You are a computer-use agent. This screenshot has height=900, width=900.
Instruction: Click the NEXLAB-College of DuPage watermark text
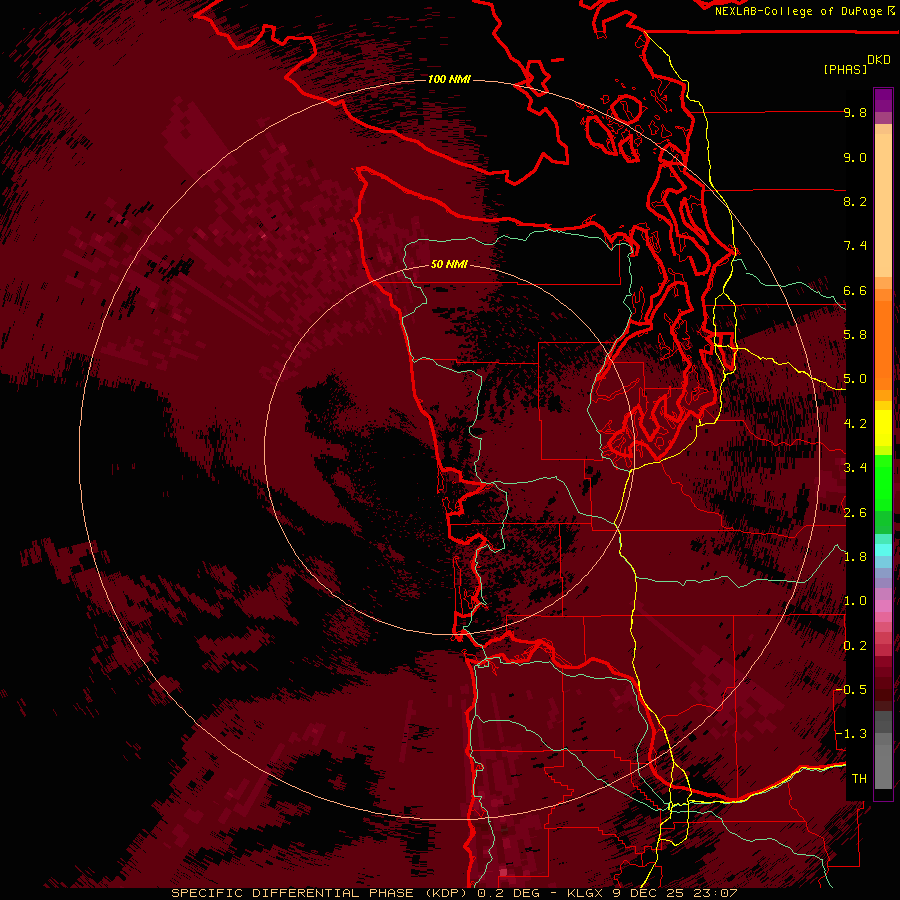click(798, 11)
